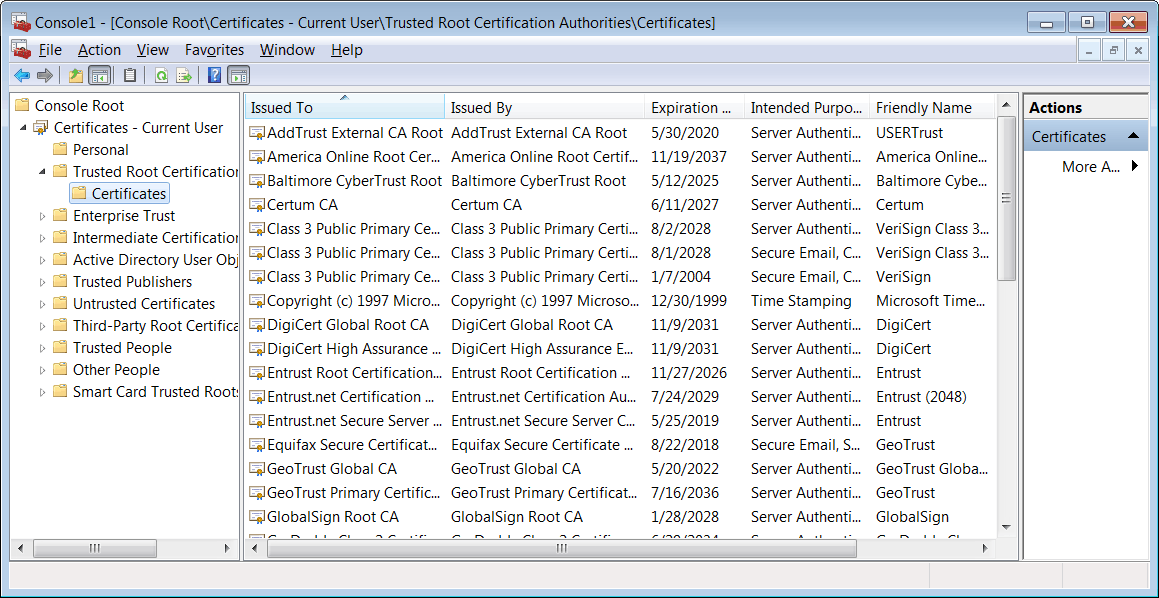Image resolution: width=1159 pixels, height=598 pixels.
Task: Collapse the Trusted Root Certification Authorities node
Action: point(42,171)
